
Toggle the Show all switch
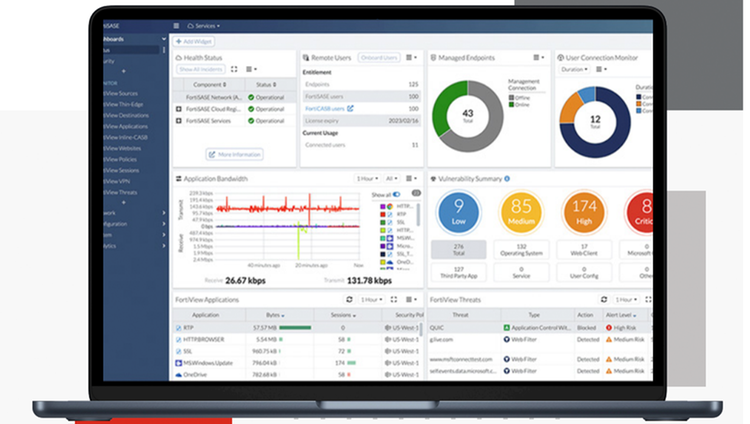(397, 194)
